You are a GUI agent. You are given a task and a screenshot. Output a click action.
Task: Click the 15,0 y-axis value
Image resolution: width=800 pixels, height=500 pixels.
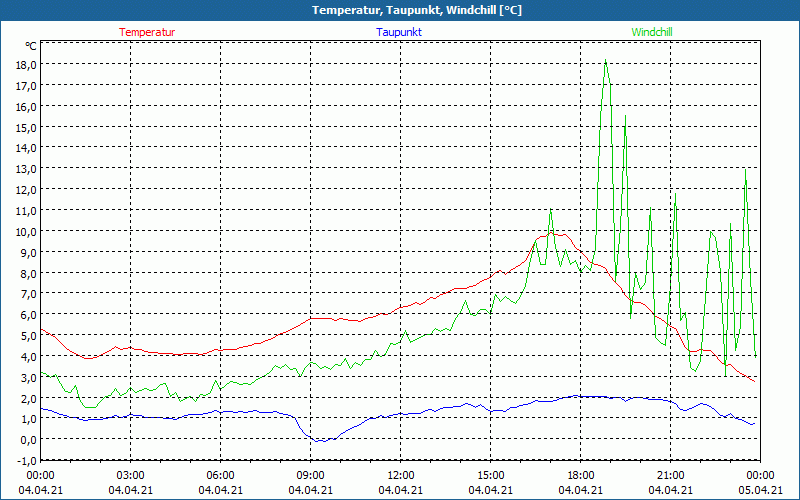click(26, 128)
